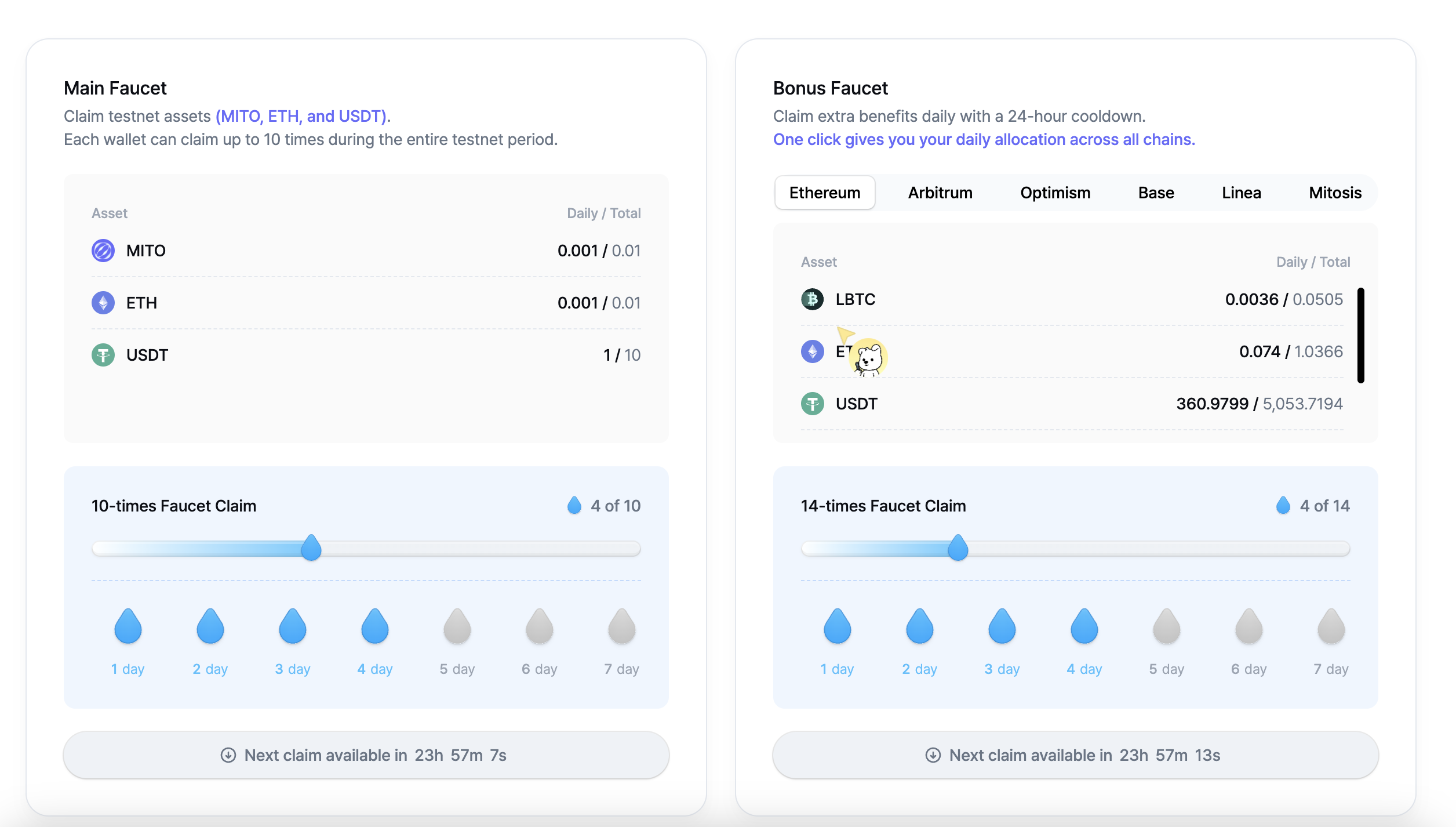1456x827 pixels.
Task: Click the USDT icon in Main Faucet
Action: tap(103, 355)
